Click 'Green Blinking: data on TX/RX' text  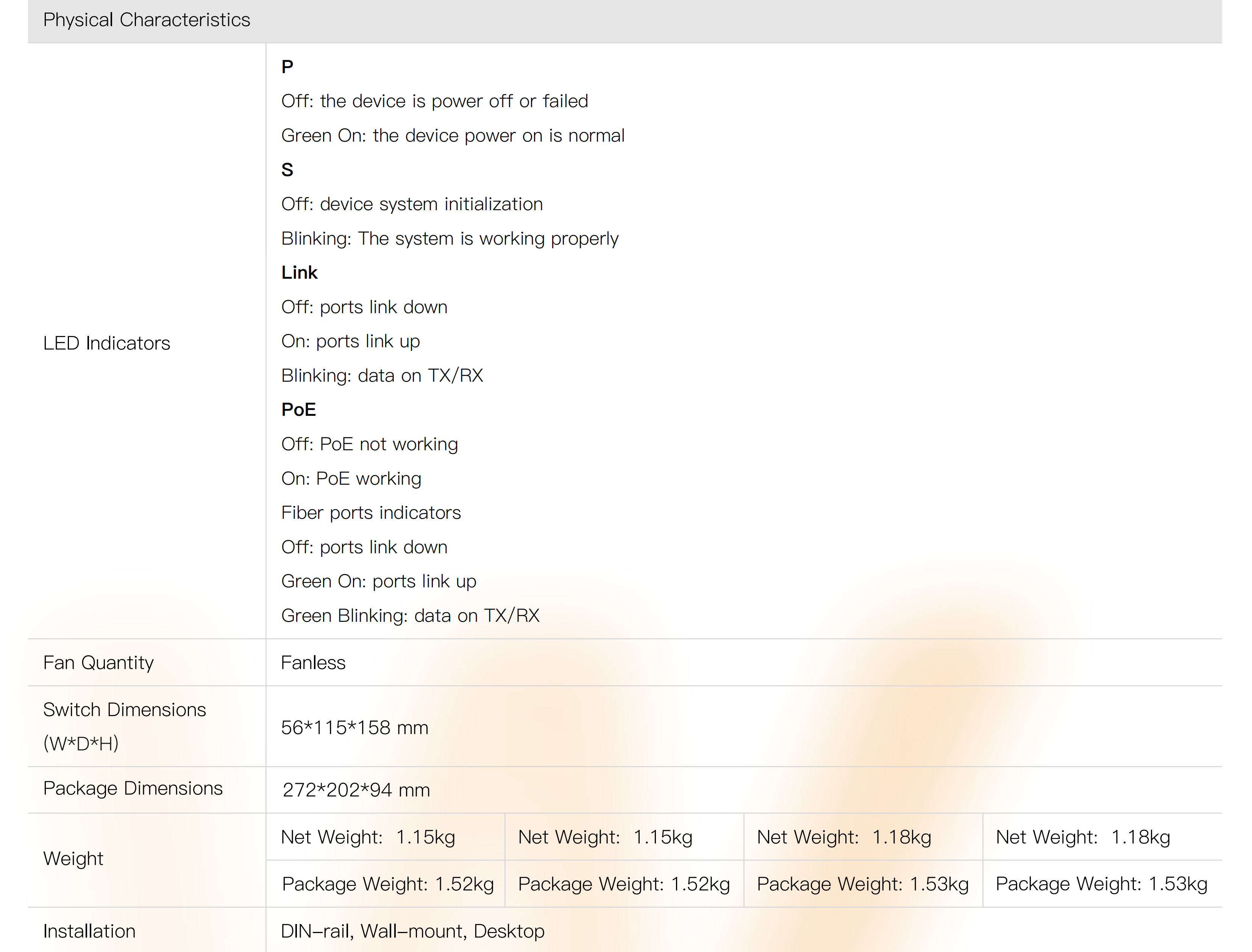coord(410,616)
